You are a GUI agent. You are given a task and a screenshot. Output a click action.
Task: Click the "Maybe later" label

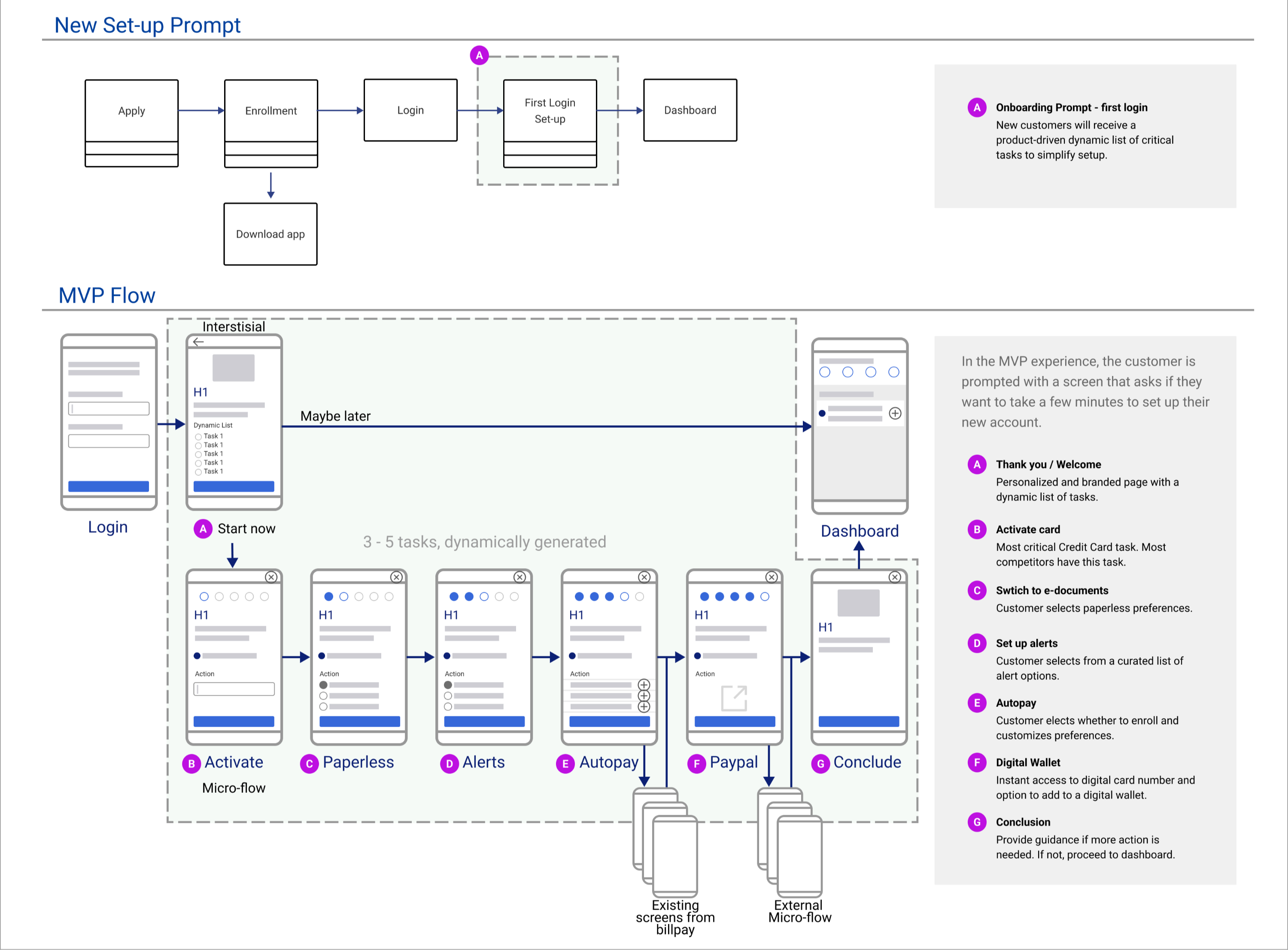click(336, 416)
